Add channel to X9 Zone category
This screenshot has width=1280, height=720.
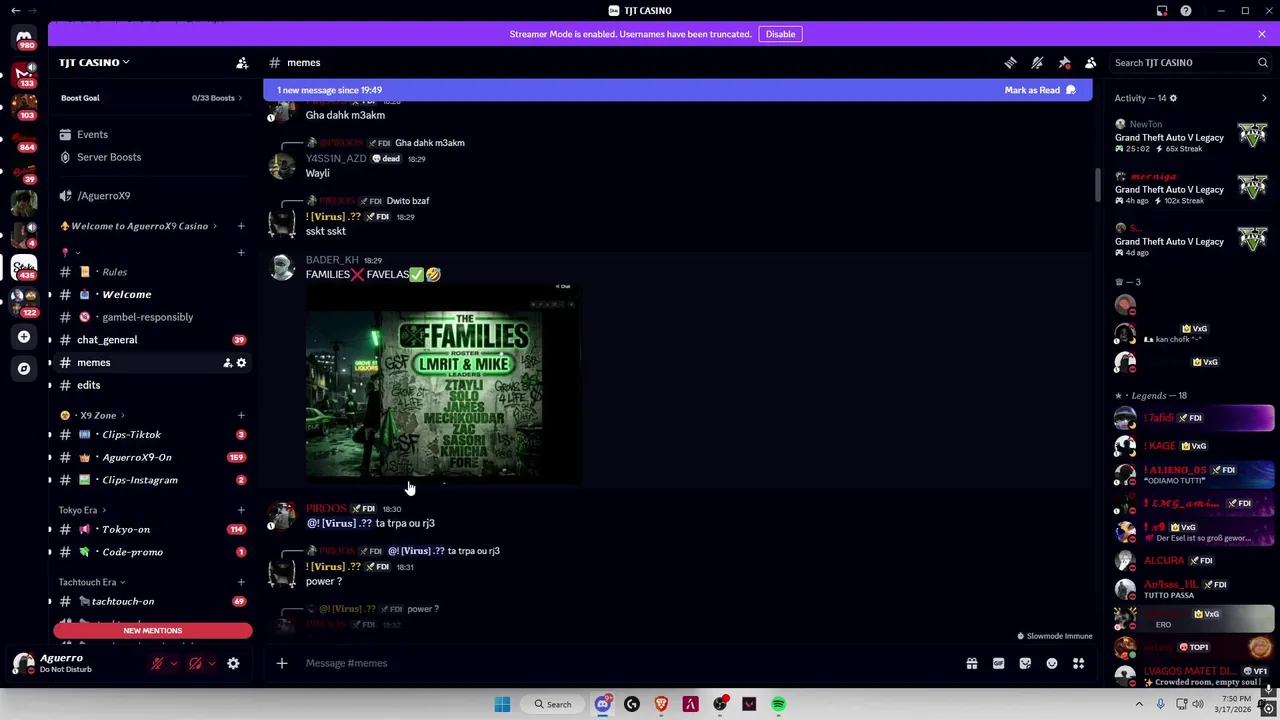(241, 415)
